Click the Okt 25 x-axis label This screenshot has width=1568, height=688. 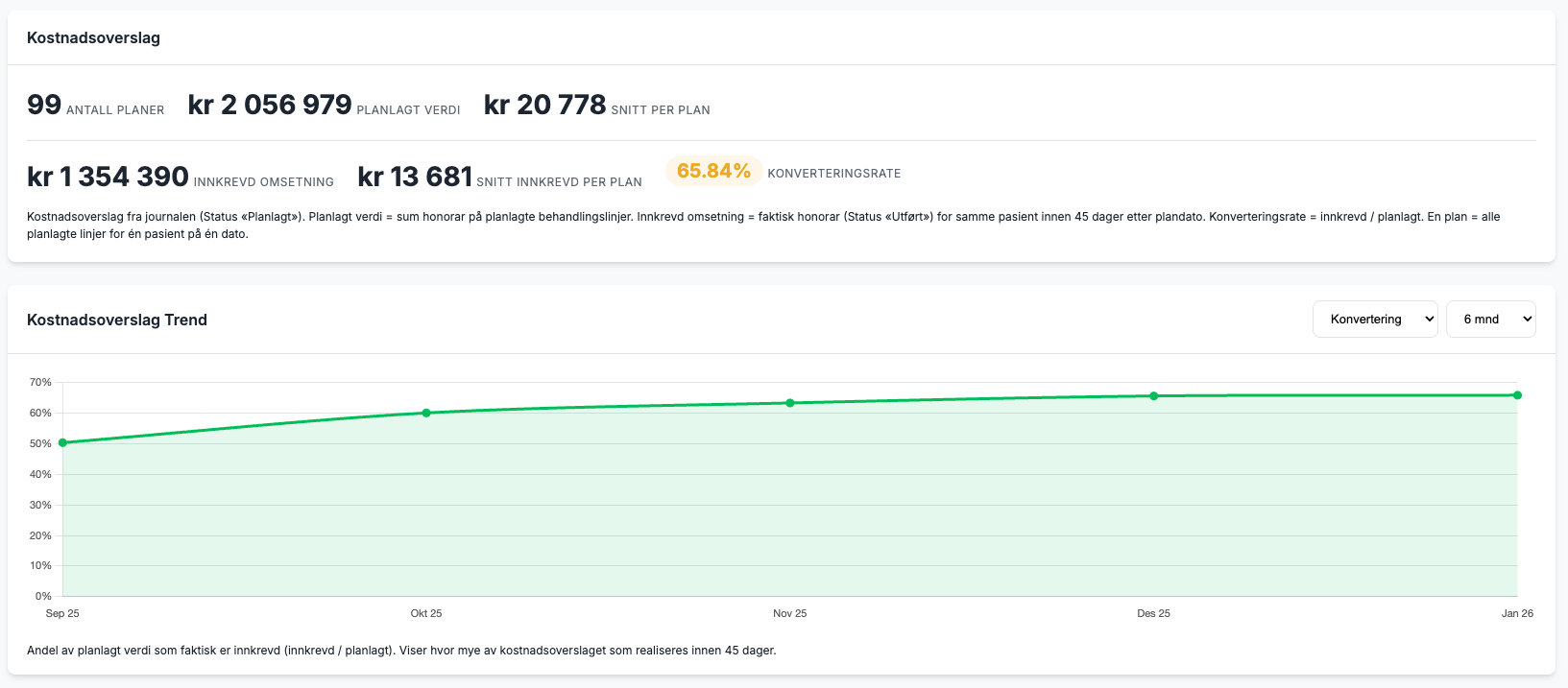click(x=426, y=613)
